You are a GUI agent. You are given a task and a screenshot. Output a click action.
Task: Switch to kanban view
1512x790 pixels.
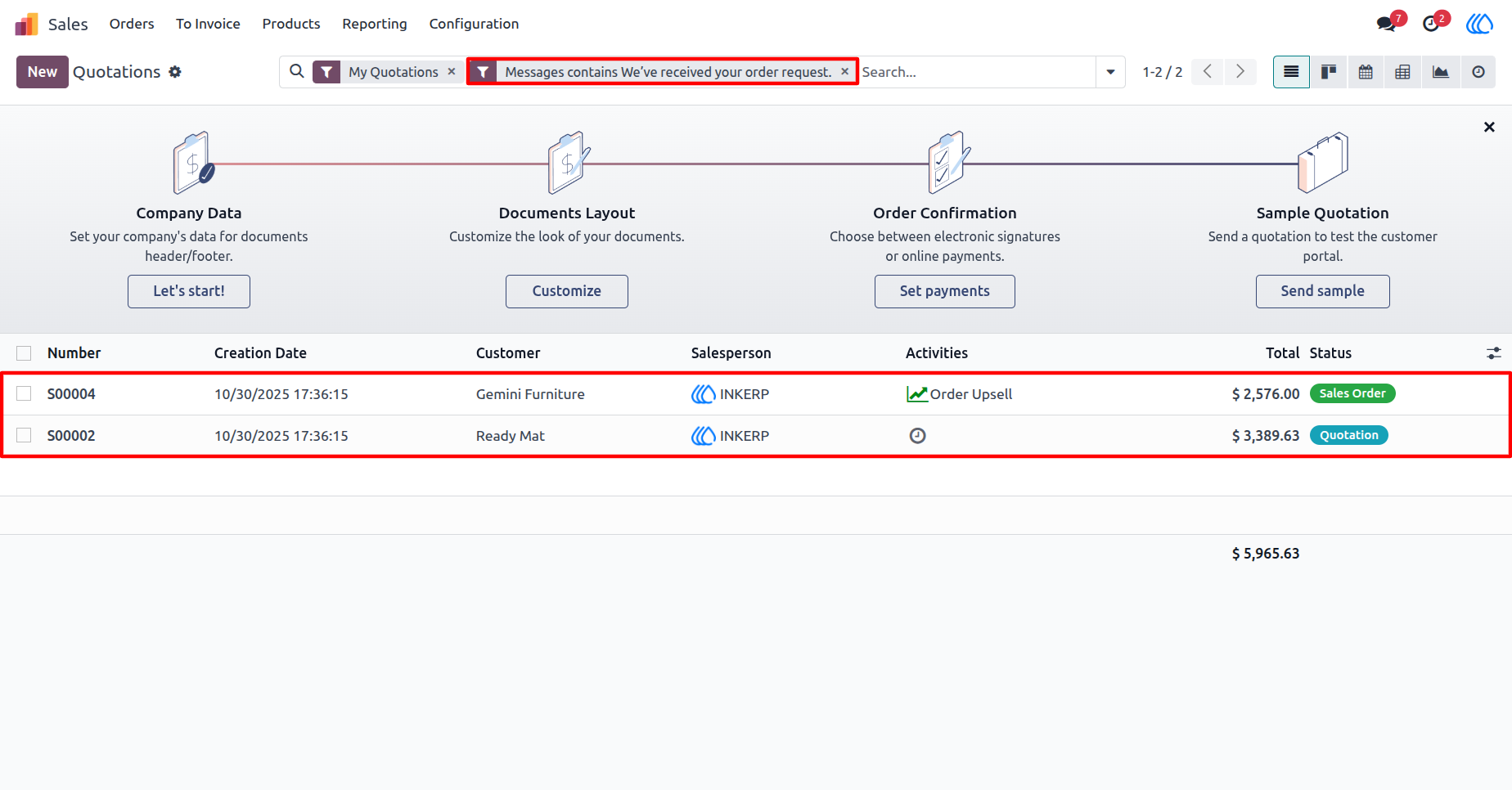point(1329,72)
